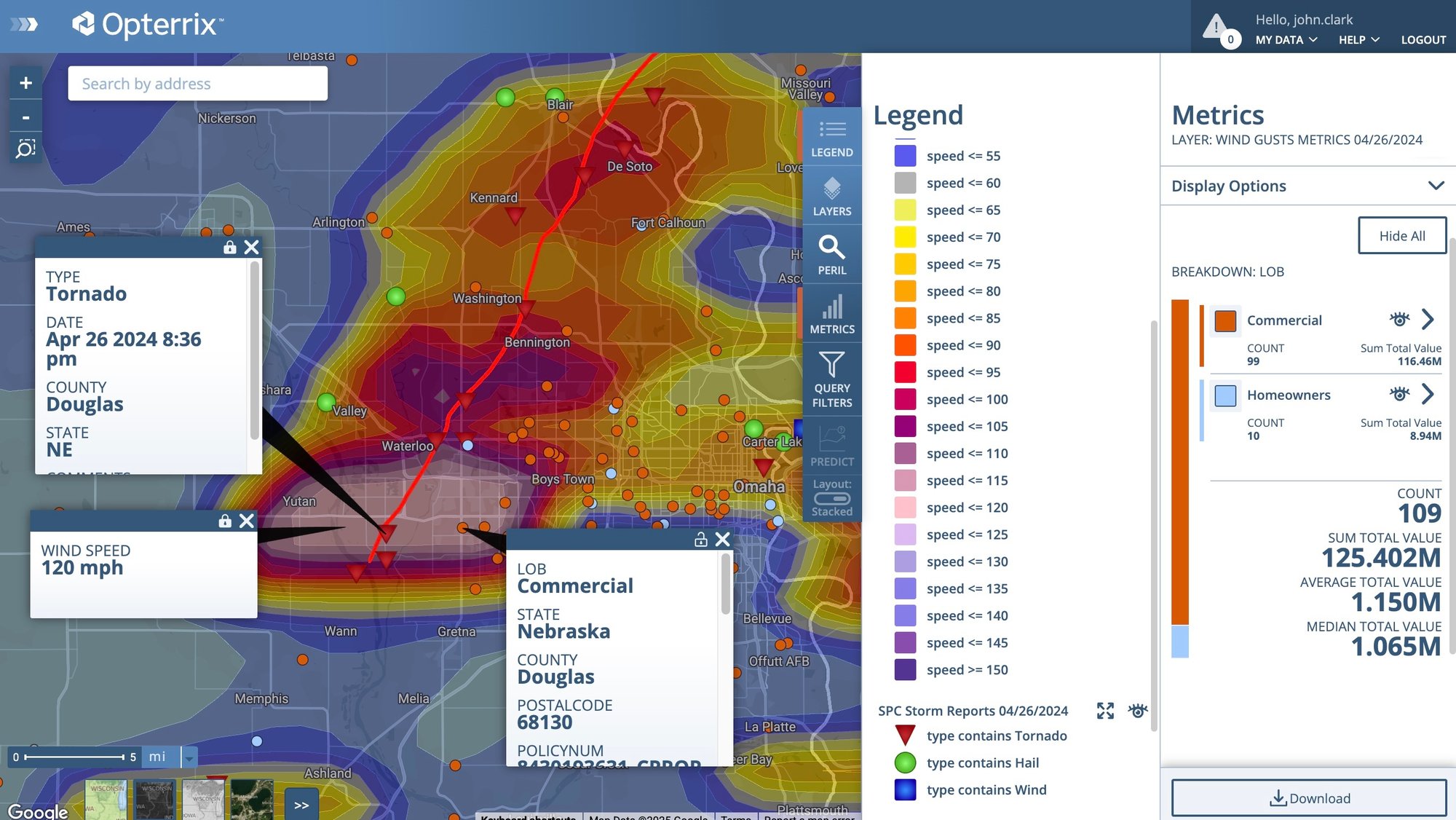
Task: Toggle SPC Storm Reports visibility
Action: coord(1138,711)
